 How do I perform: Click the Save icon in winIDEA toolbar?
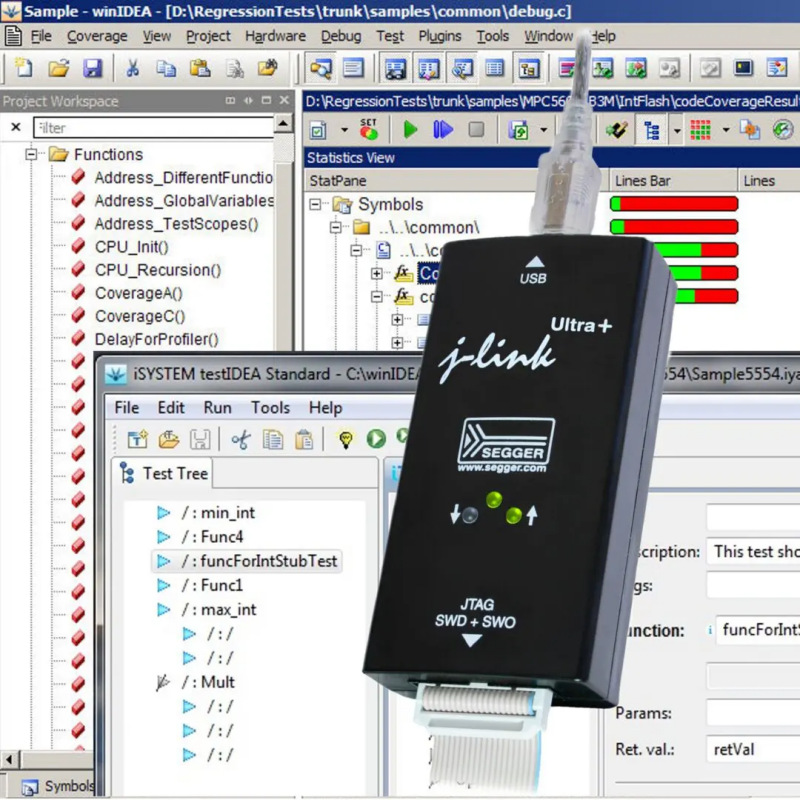(x=90, y=67)
